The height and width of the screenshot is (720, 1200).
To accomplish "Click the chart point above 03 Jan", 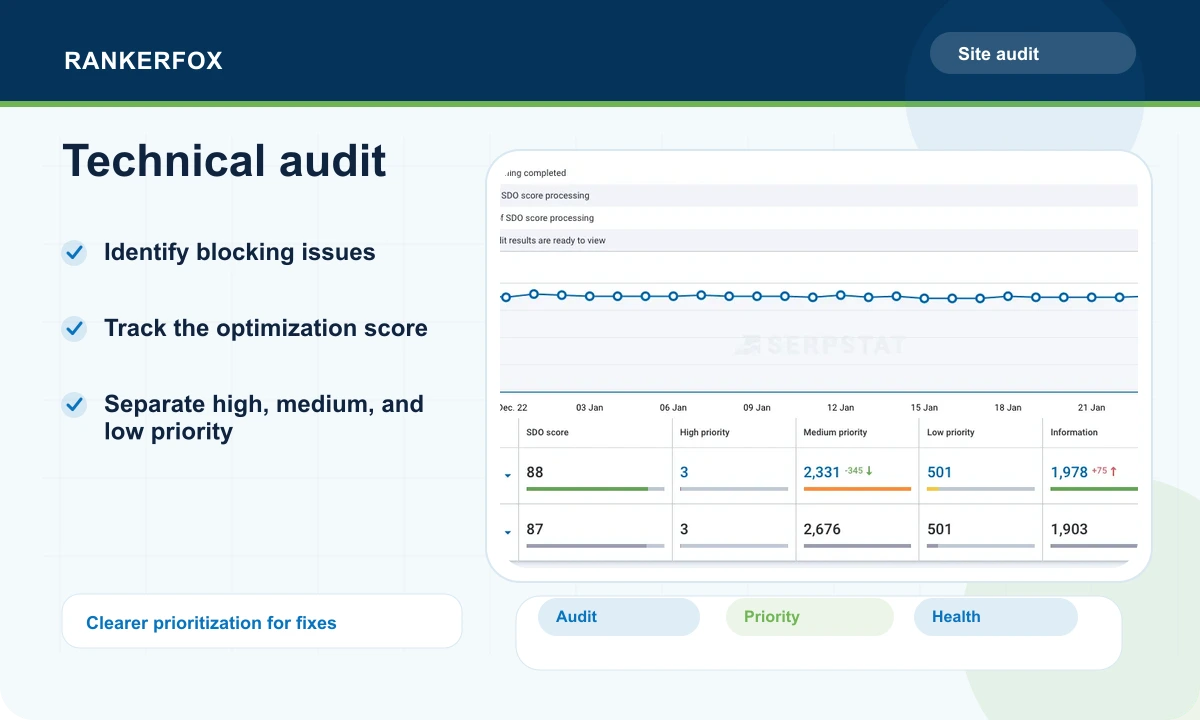I will (x=590, y=296).
